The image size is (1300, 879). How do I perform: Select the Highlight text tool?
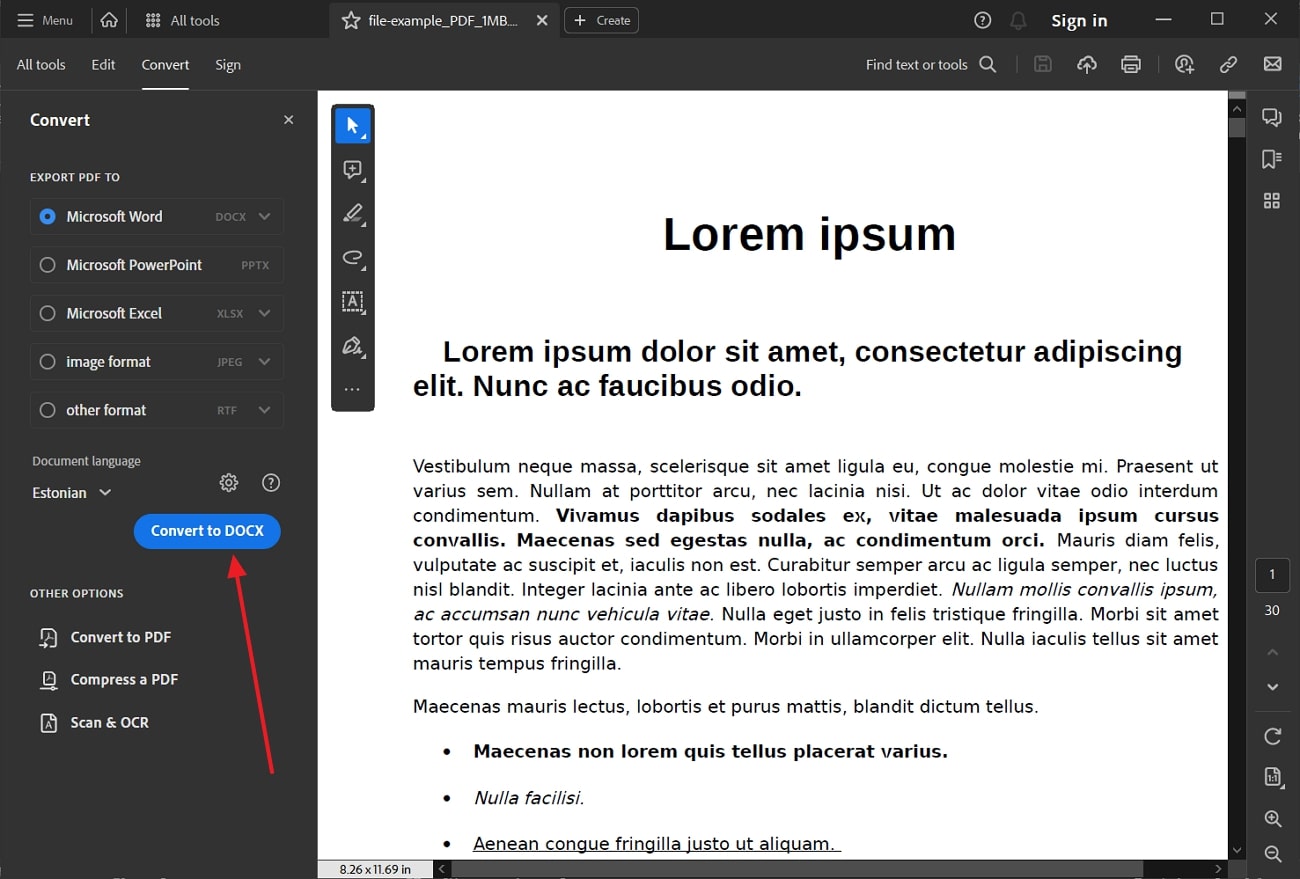coord(353,213)
